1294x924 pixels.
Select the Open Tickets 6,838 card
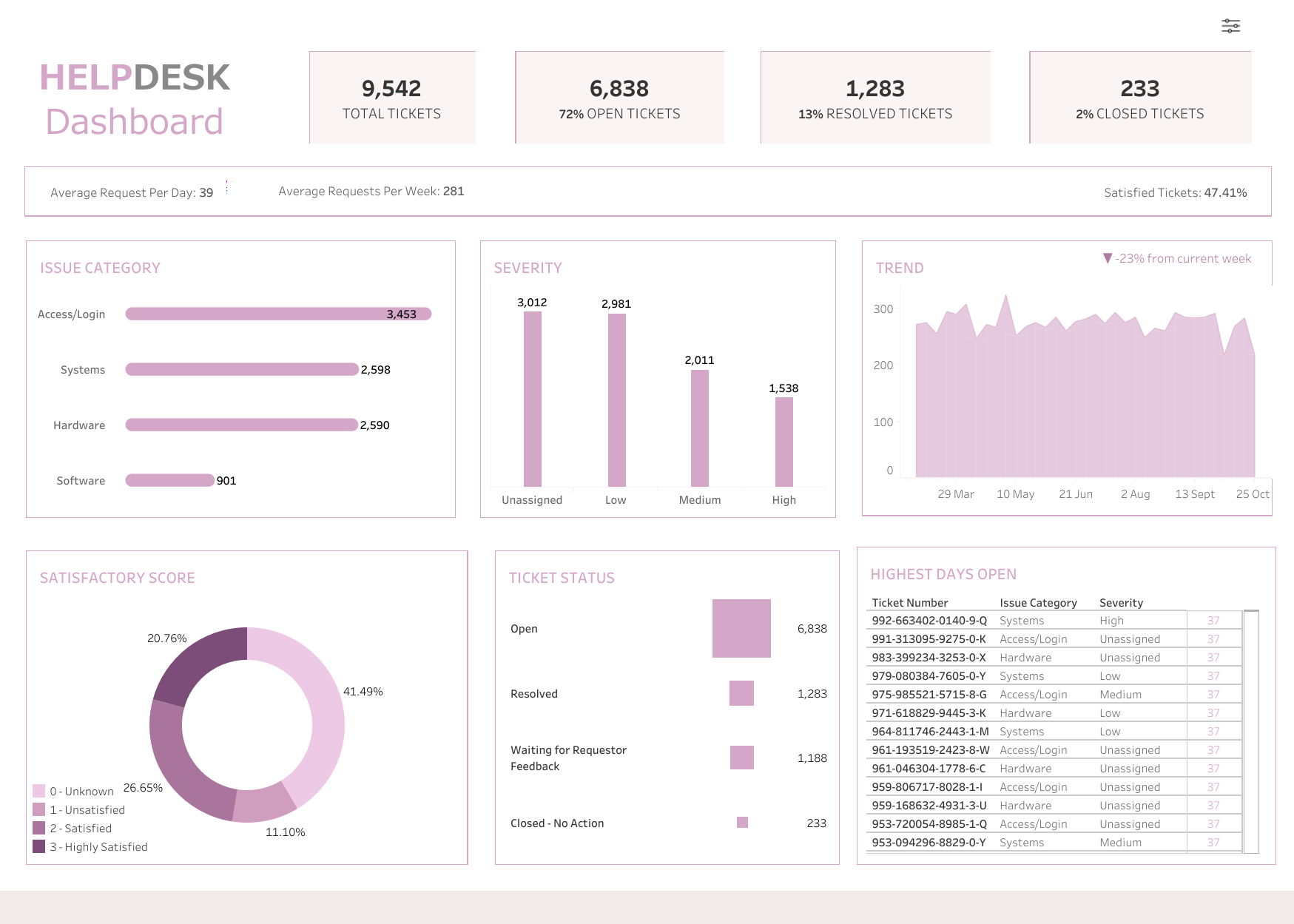[619, 98]
